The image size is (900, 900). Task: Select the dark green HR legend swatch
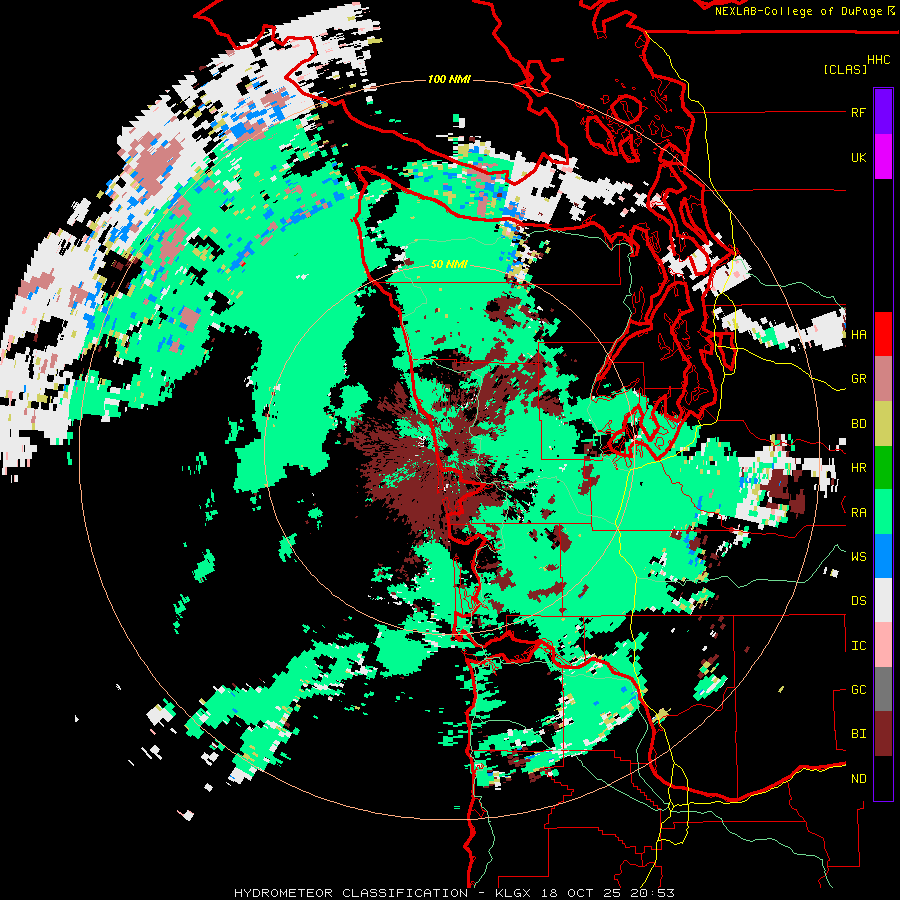[x=883, y=467]
